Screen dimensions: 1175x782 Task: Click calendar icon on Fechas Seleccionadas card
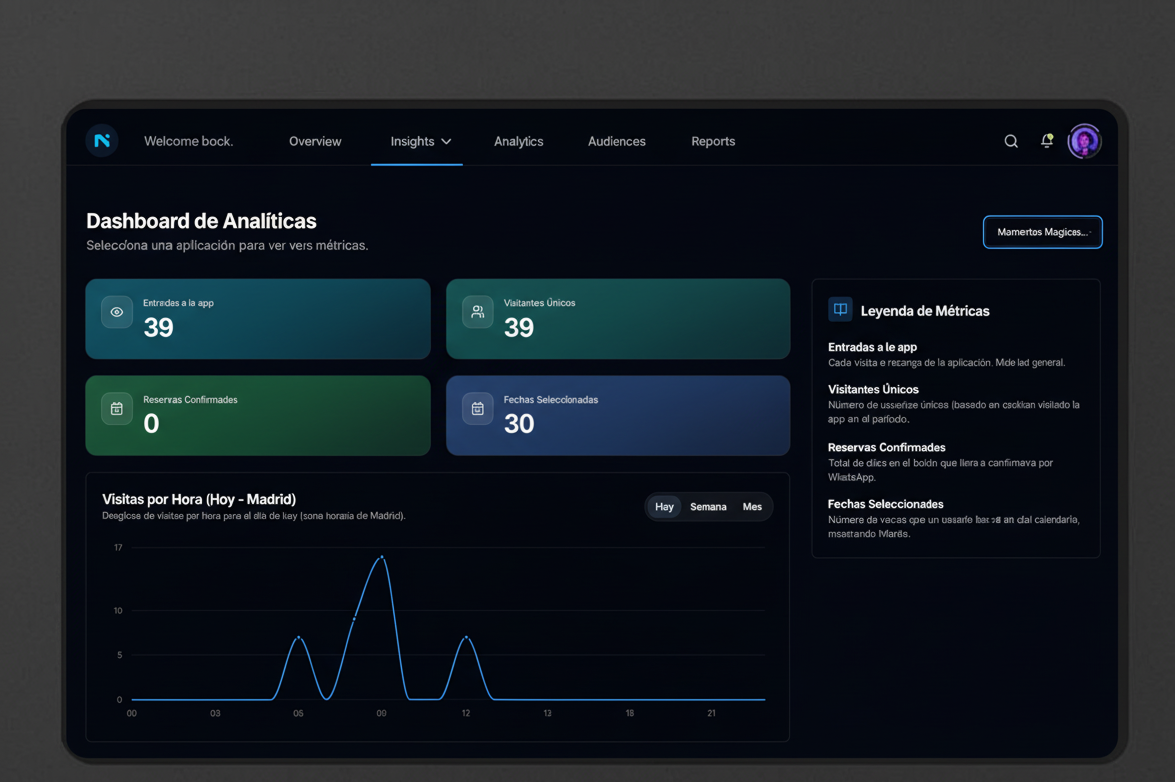[478, 408]
